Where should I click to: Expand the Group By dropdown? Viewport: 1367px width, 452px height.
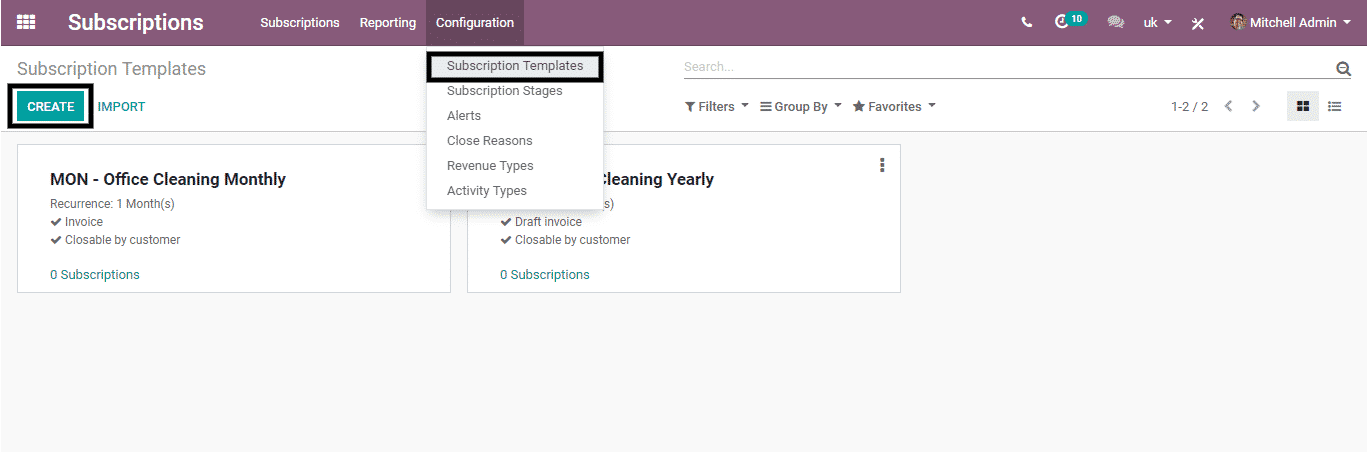800,106
